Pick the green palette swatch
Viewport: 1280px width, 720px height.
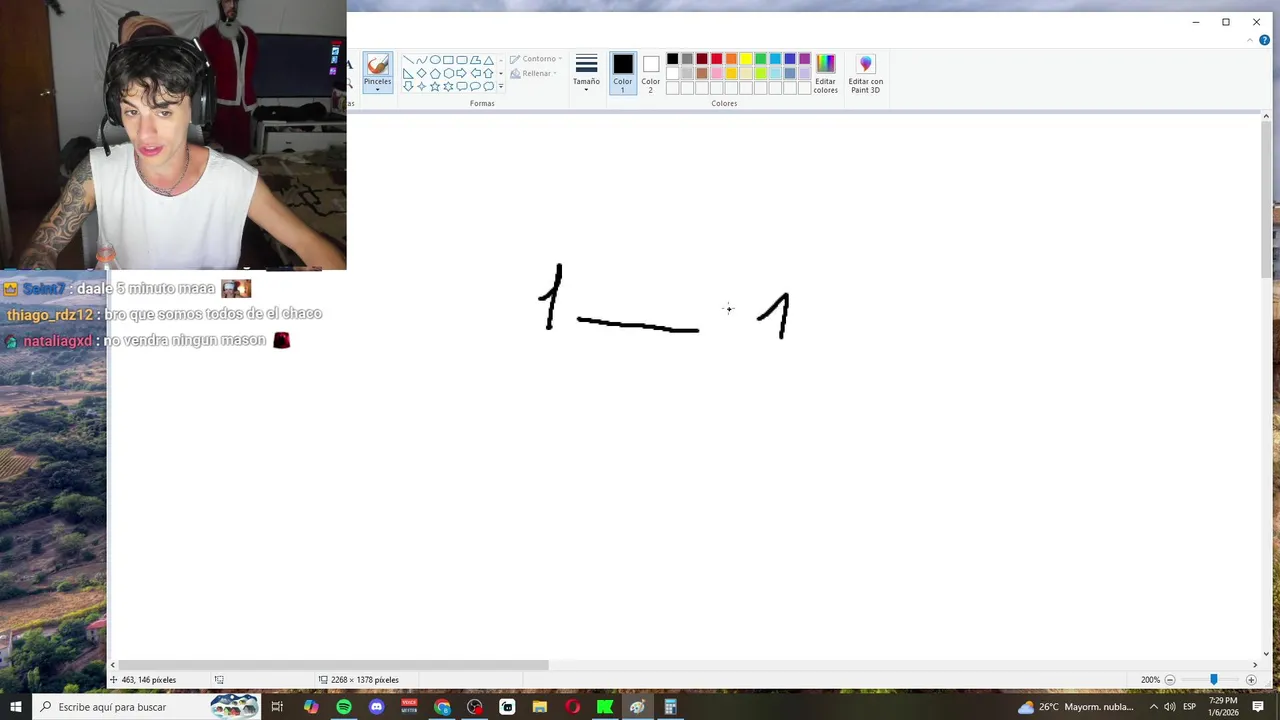tap(761, 59)
